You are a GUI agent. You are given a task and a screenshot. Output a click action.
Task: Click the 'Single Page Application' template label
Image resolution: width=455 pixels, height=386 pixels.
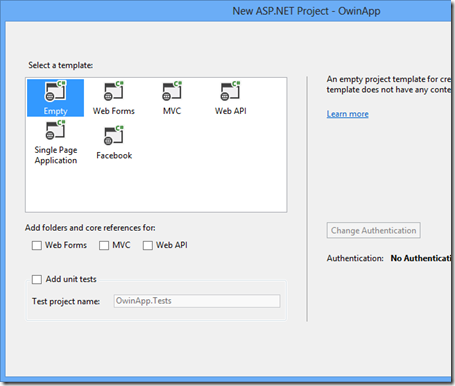point(56,155)
